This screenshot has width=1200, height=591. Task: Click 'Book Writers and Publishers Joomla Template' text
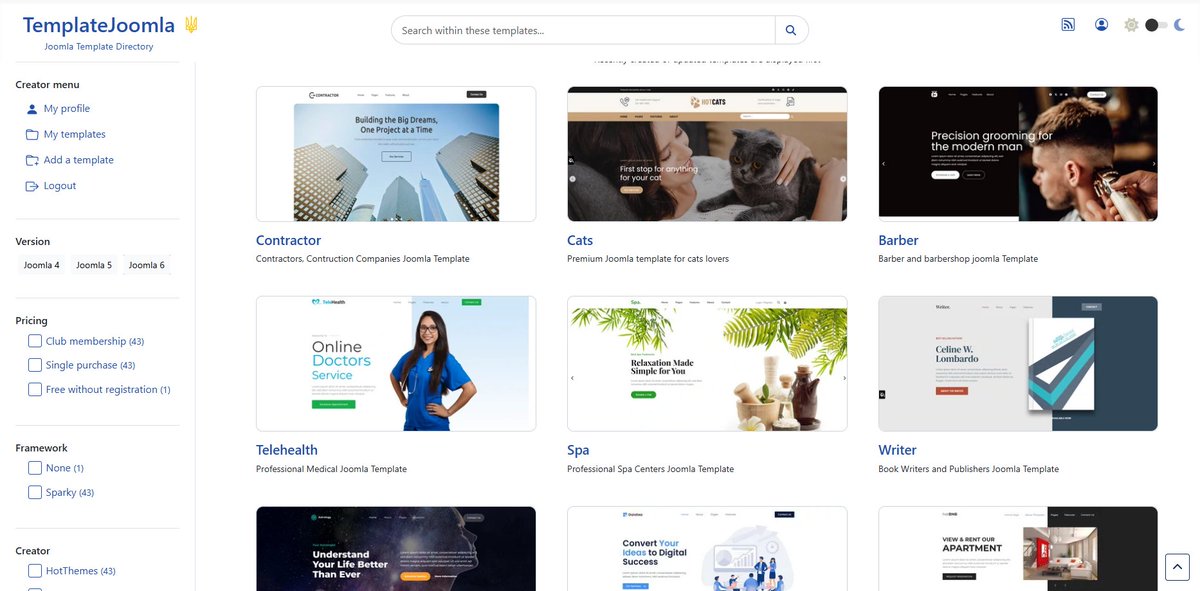(968, 469)
